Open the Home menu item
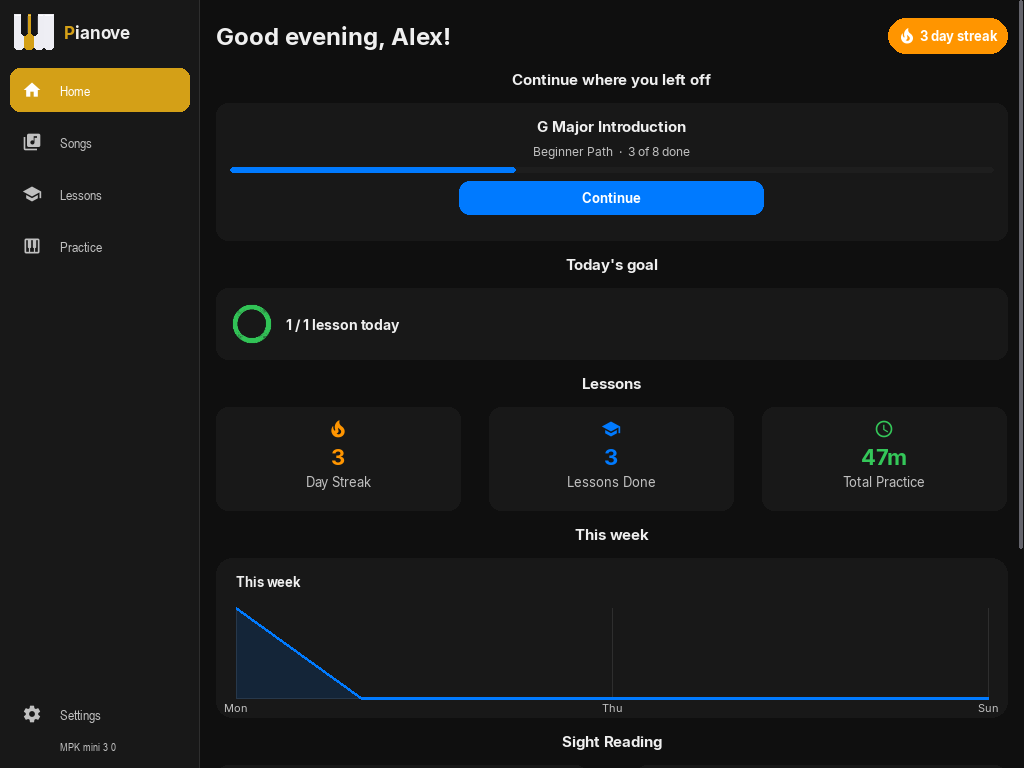 (100, 90)
